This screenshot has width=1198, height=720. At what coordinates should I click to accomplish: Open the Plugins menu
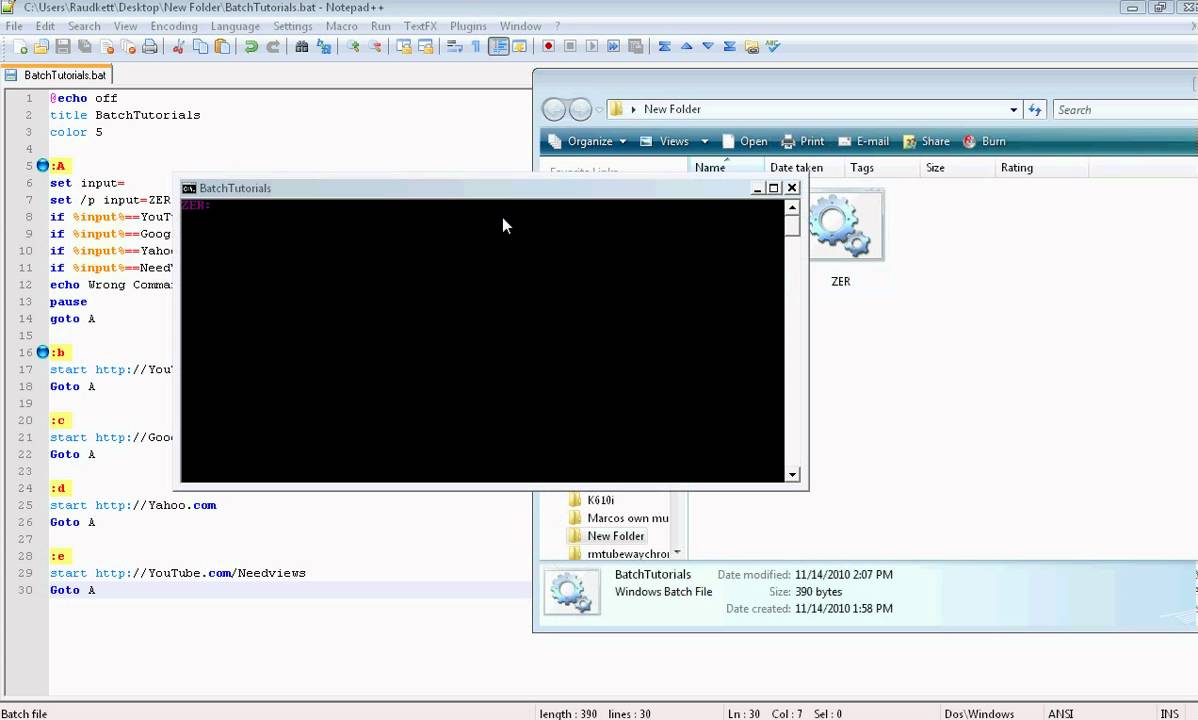(468, 26)
